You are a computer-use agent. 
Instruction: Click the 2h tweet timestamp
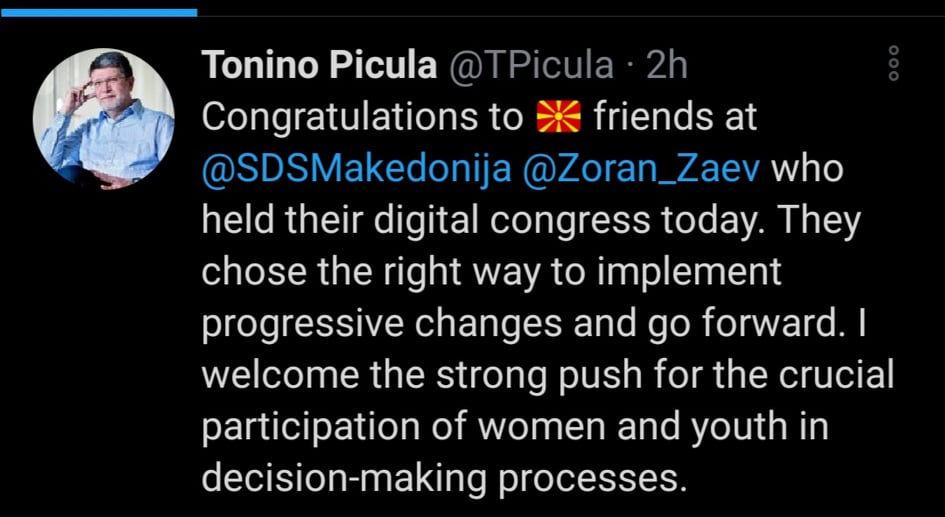(667, 65)
